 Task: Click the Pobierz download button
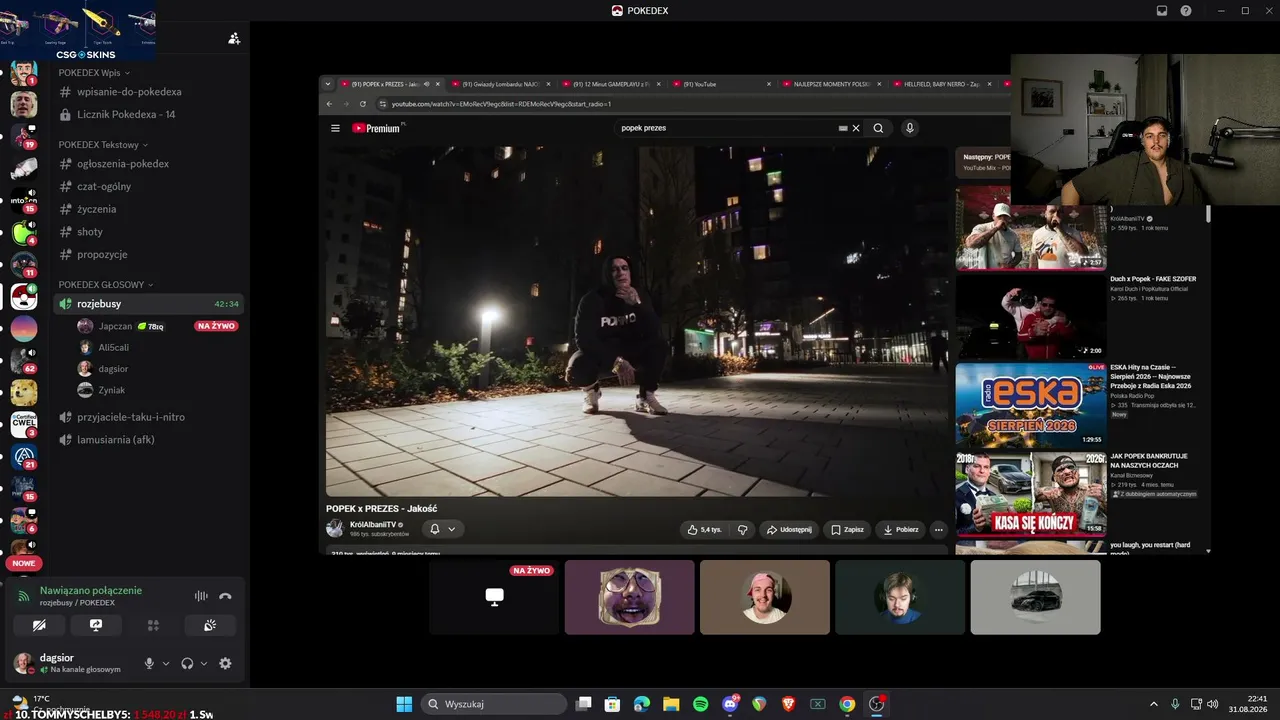click(900, 530)
